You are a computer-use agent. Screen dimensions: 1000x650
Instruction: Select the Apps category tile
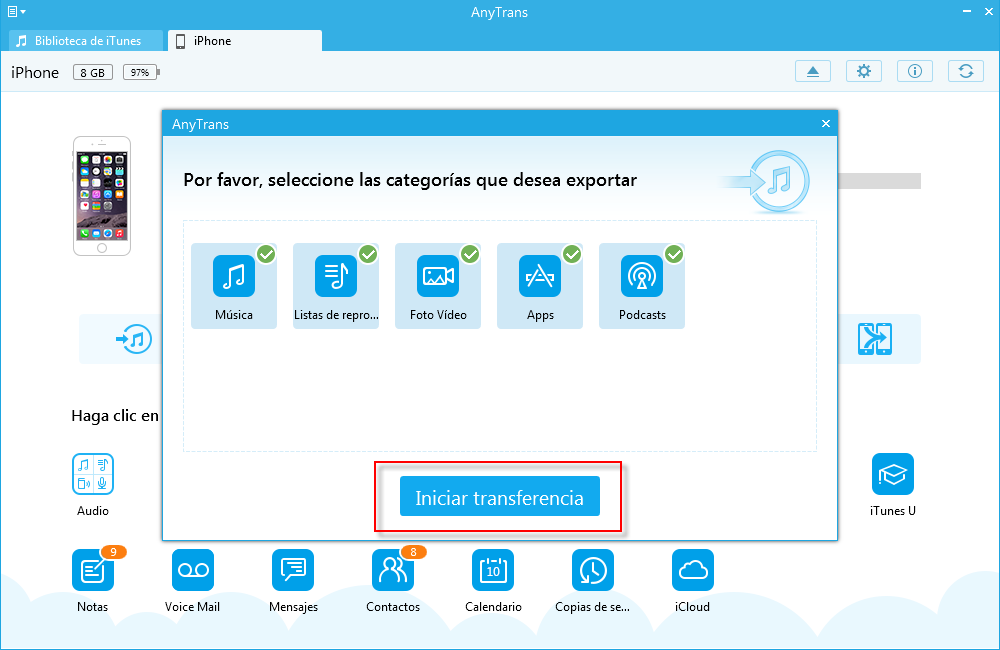540,286
